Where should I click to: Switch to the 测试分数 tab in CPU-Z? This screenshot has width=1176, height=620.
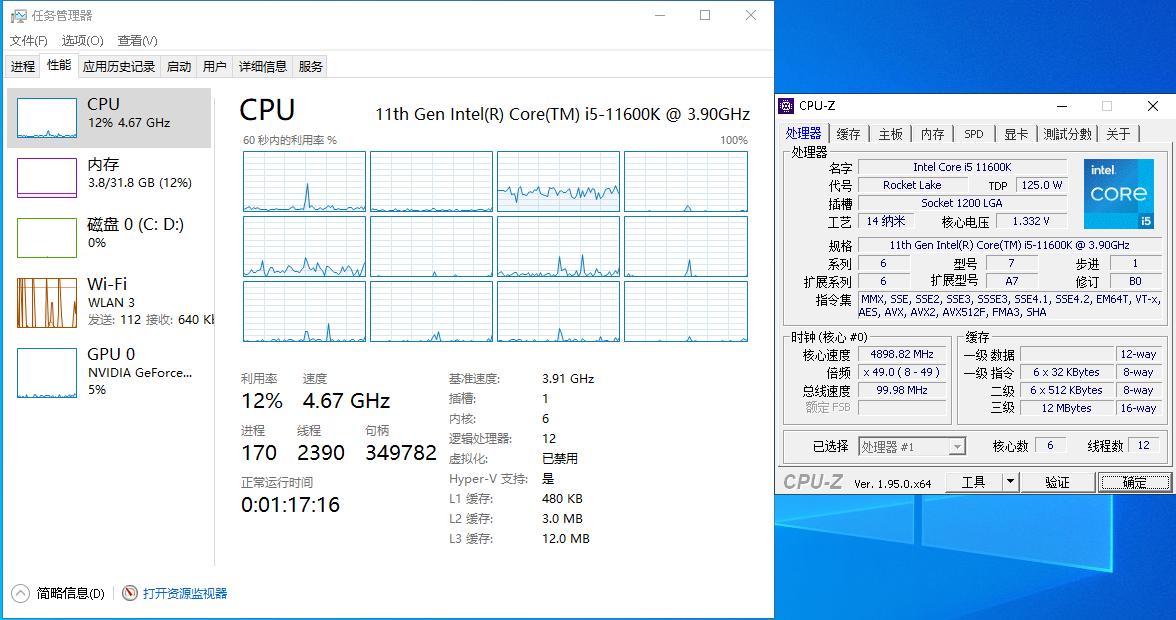click(1067, 134)
